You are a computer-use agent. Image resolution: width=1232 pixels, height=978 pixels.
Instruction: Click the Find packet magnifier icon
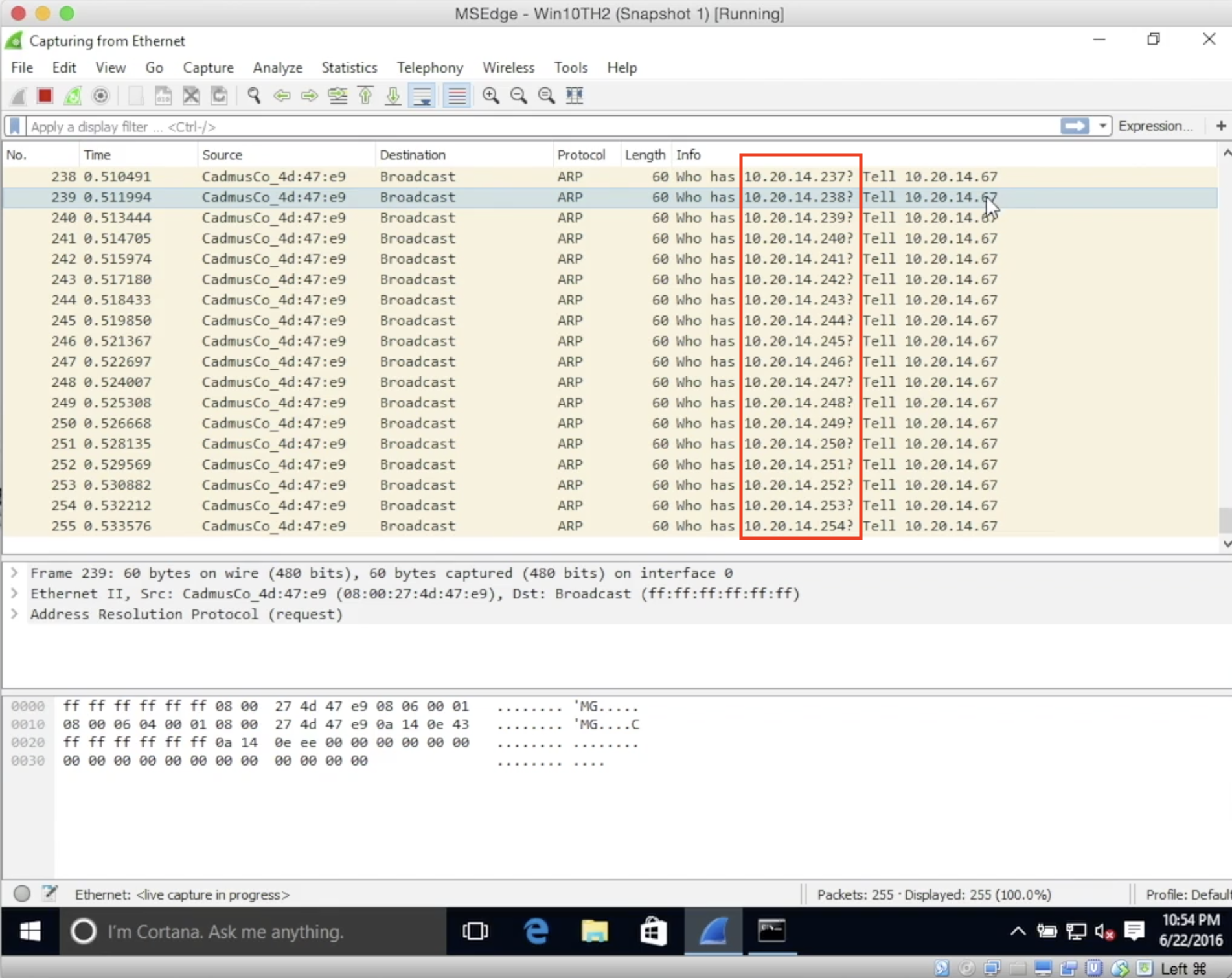tap(254, 96)
